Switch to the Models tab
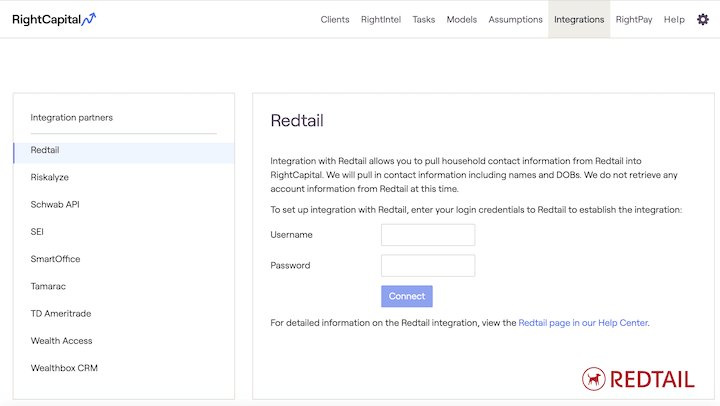This screenshot has height=406, width=720. pyautogui.click(x=461, y=19)
